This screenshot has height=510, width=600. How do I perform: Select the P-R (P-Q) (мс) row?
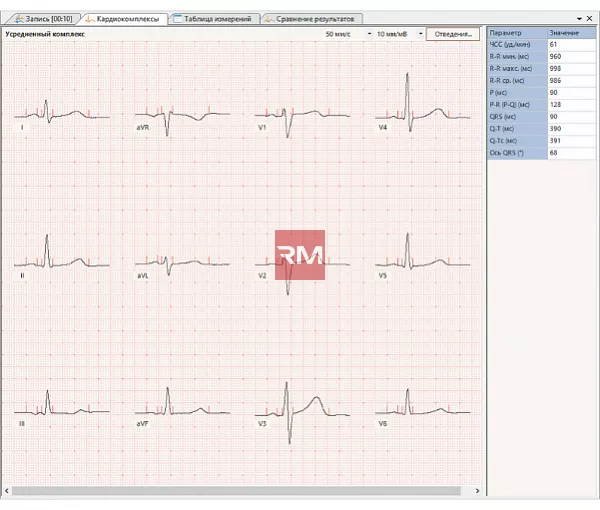tap(541, 105)
